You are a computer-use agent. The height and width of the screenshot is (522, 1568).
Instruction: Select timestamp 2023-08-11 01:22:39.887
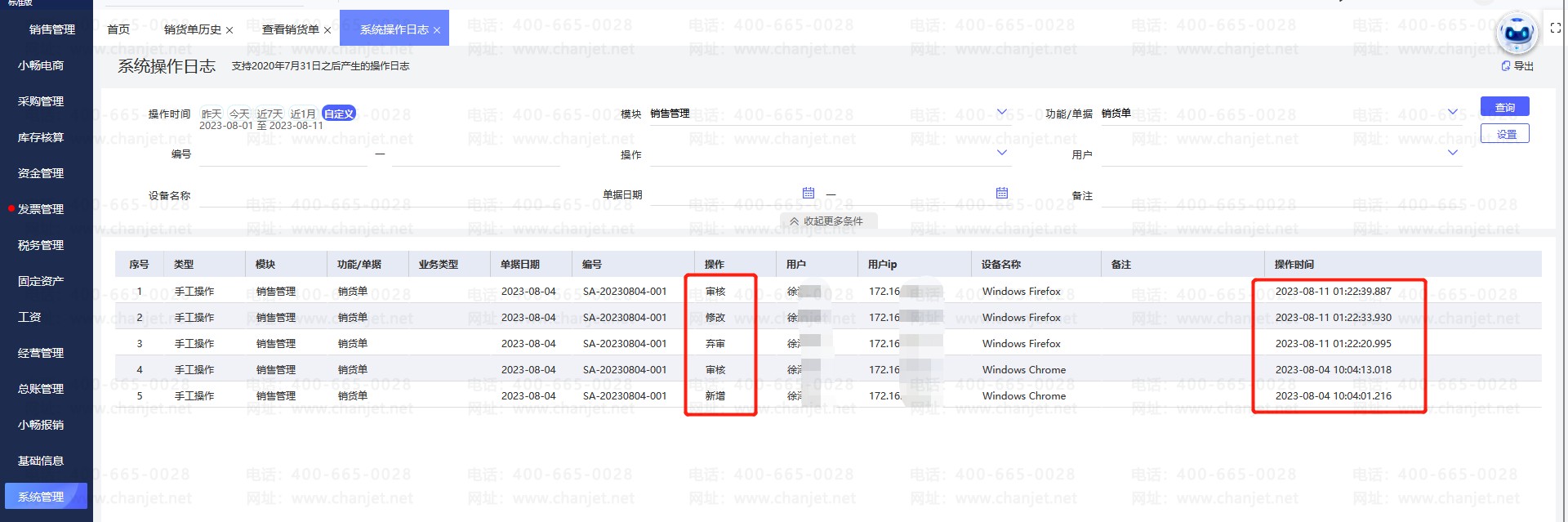[x=1334, y=292]
